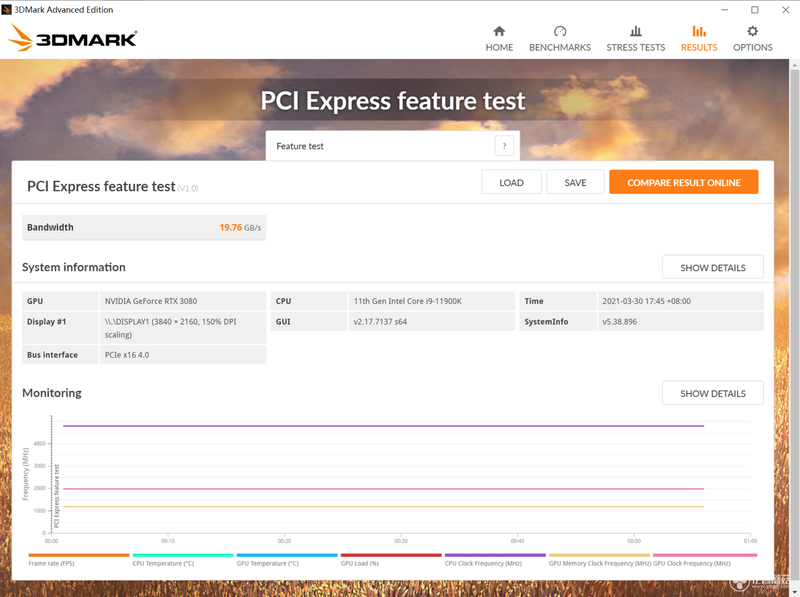Click 11th Gen Intel Core i9-11900K text
This screenshot has width=800, height=597.
point(407,301)
